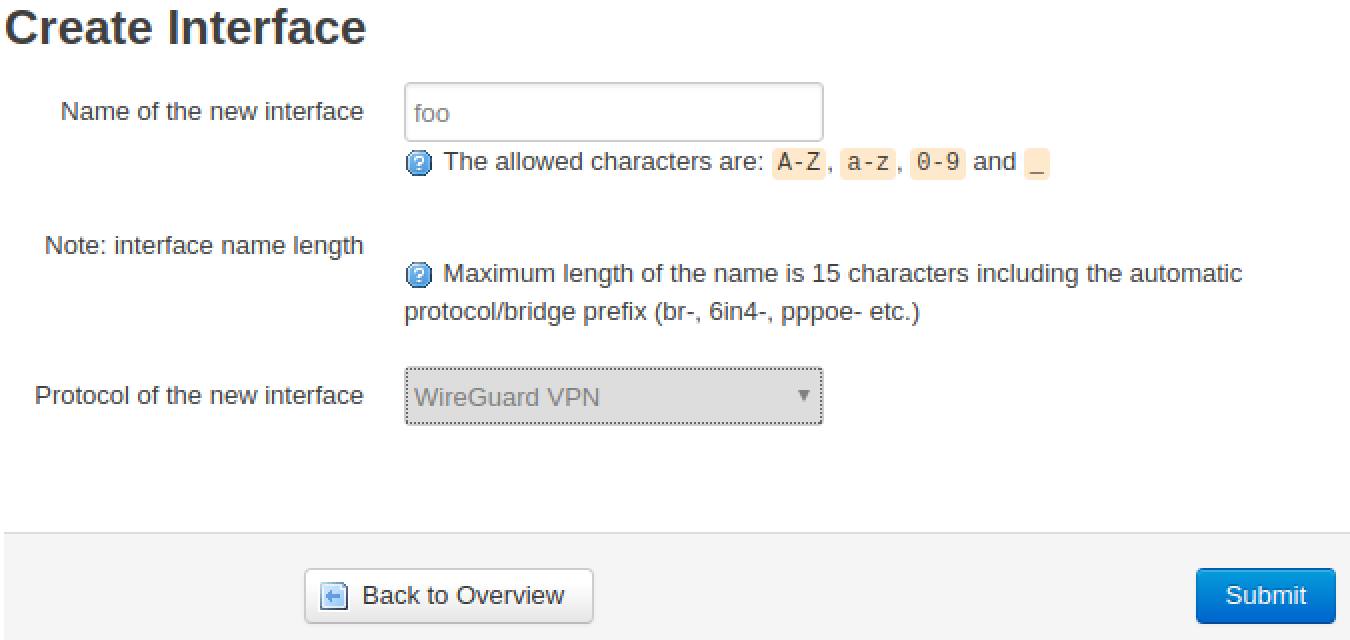This screenshot has height=640, width=1350.
Task: Click the arrow icon inside Back to Overview
Action: 334,596
